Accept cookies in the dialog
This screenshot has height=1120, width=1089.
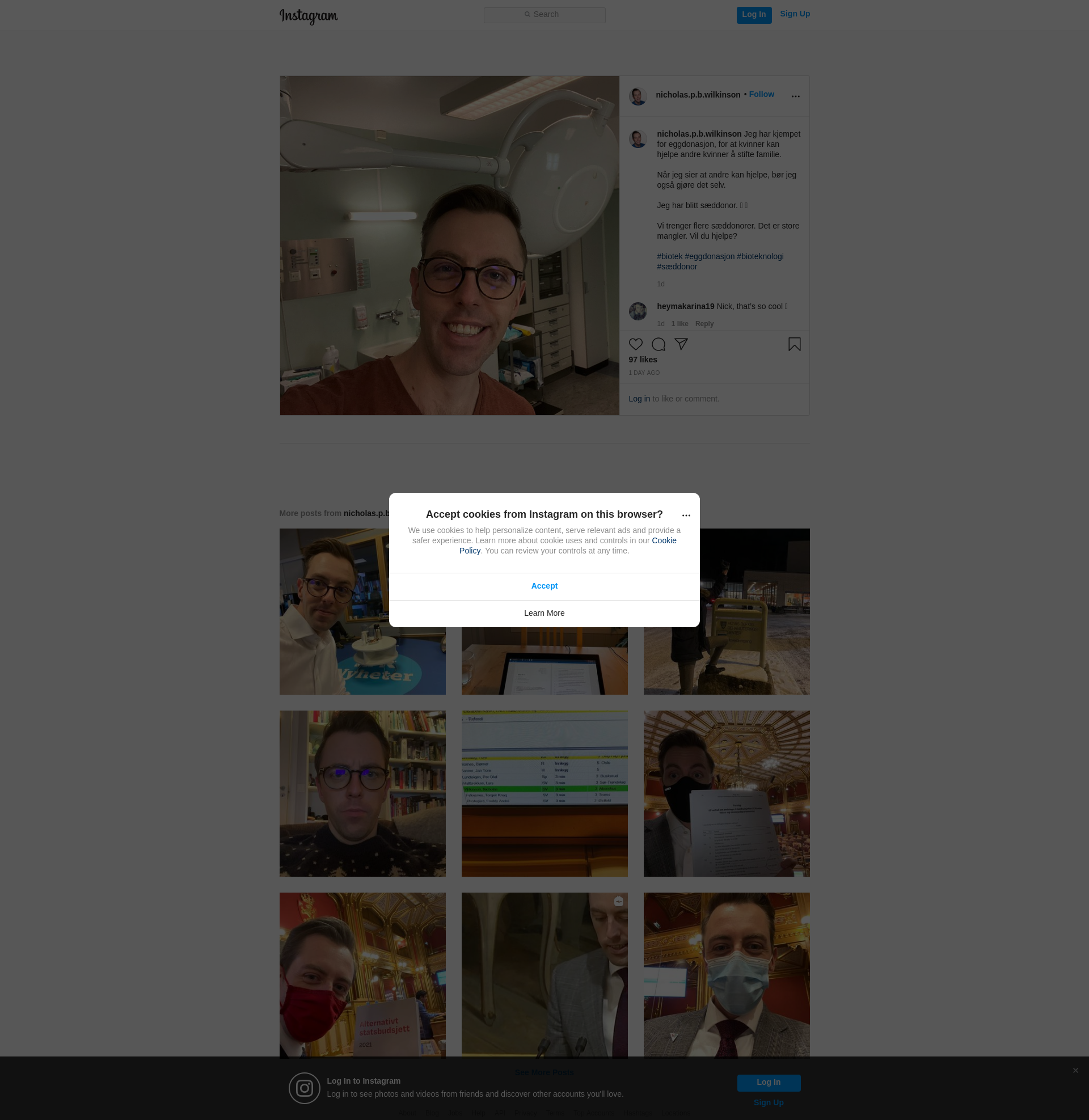(x=544, y=586)
